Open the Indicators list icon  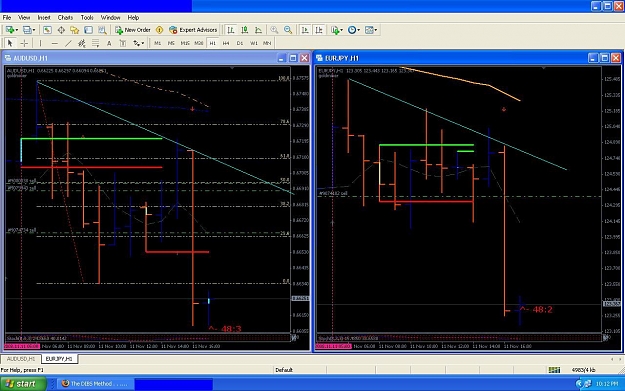click(335, 30)
